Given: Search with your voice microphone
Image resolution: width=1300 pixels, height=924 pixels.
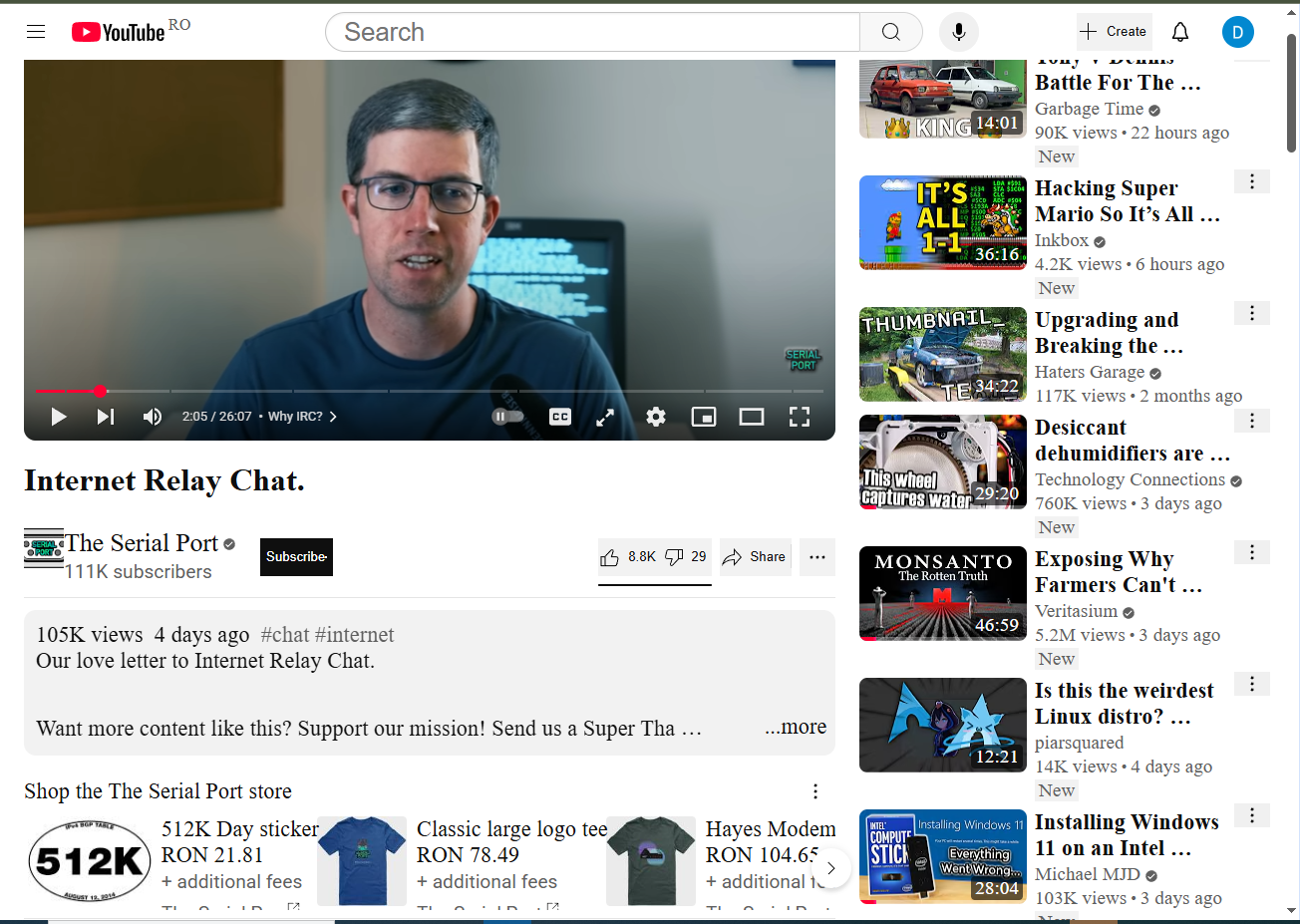Looking at the screenshot, I should [958, 32].
